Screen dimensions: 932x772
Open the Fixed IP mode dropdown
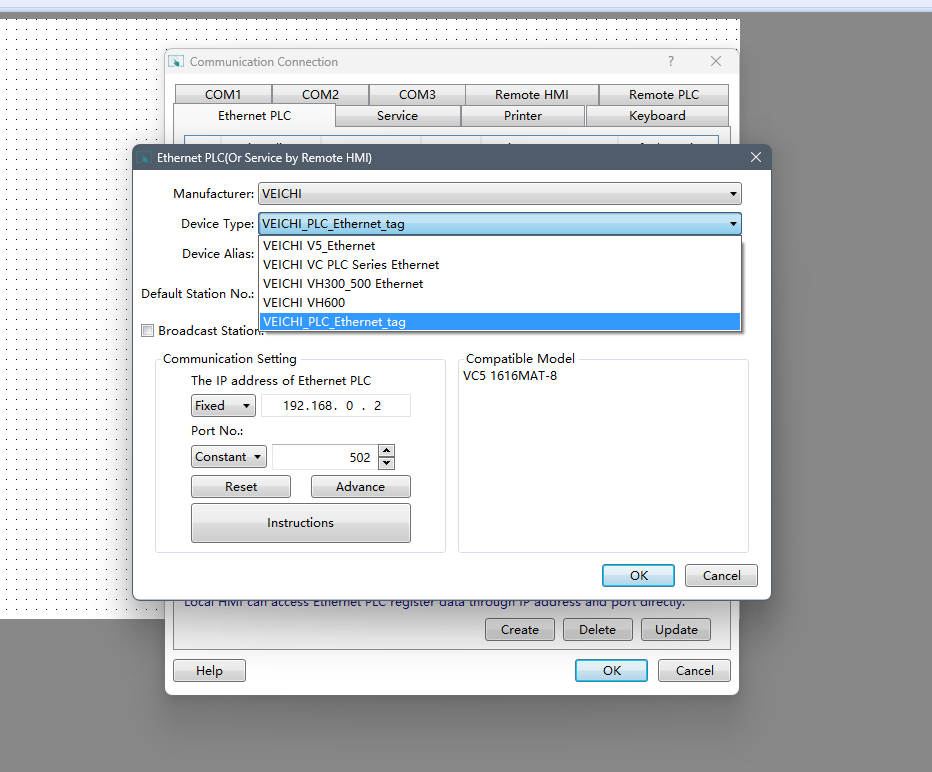click(x=223, y=406)
